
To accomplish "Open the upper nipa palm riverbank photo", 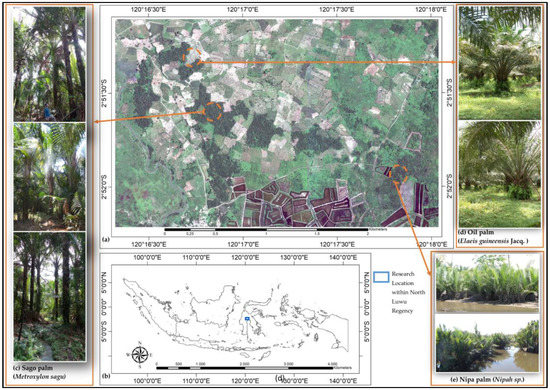I will (x=487, y=283).
